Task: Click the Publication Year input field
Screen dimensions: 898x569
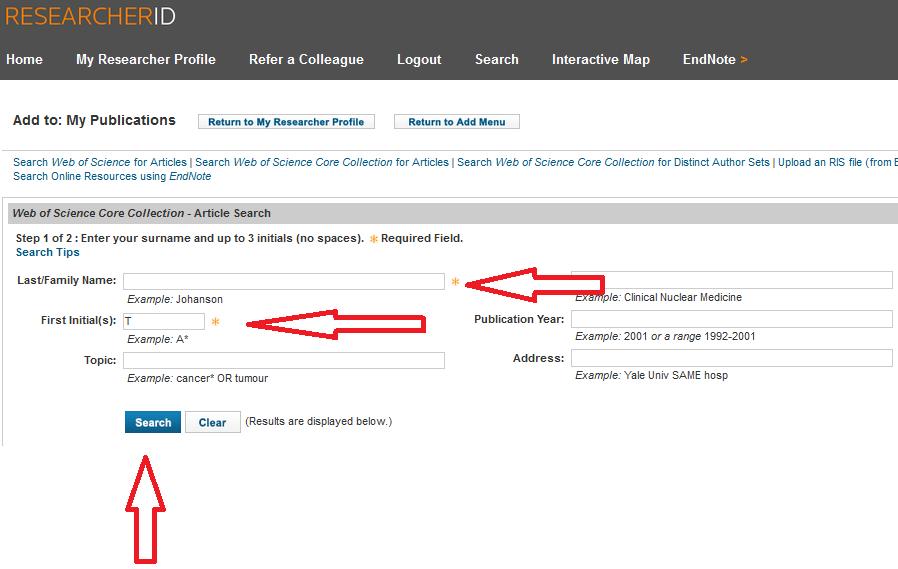Action: [732, 319]
